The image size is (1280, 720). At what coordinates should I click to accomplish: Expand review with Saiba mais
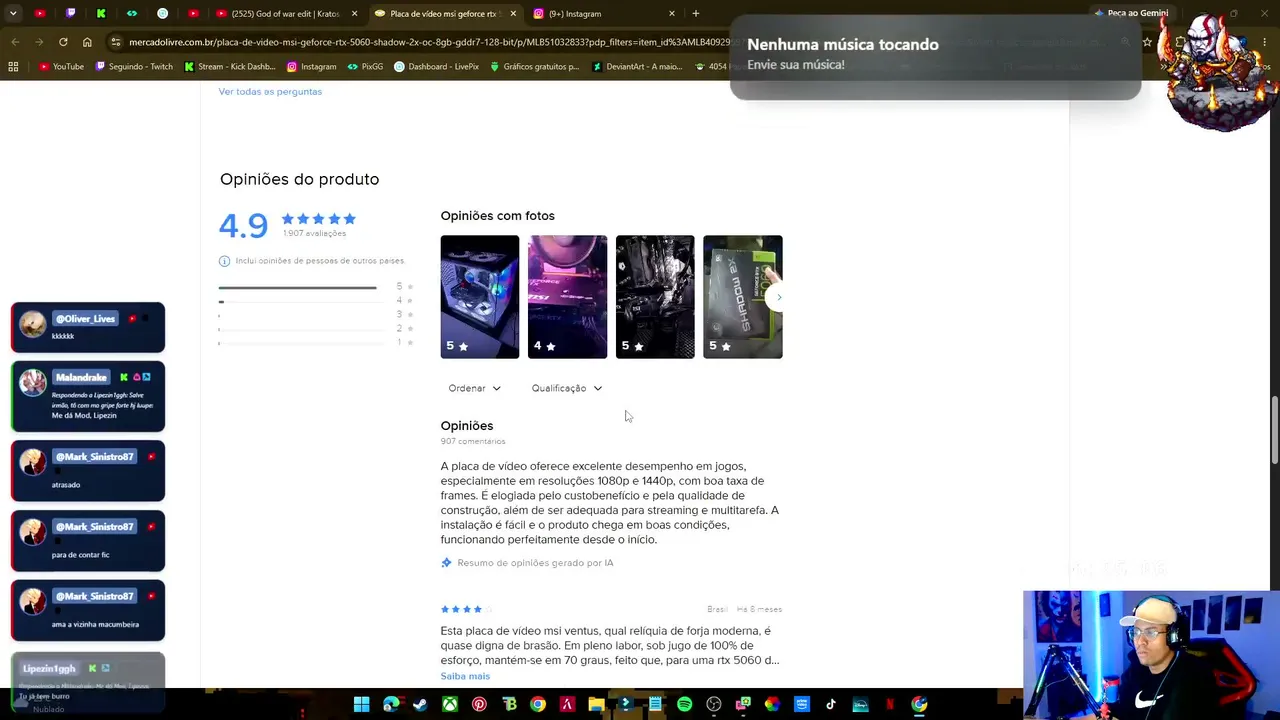[x=465, y=676]
